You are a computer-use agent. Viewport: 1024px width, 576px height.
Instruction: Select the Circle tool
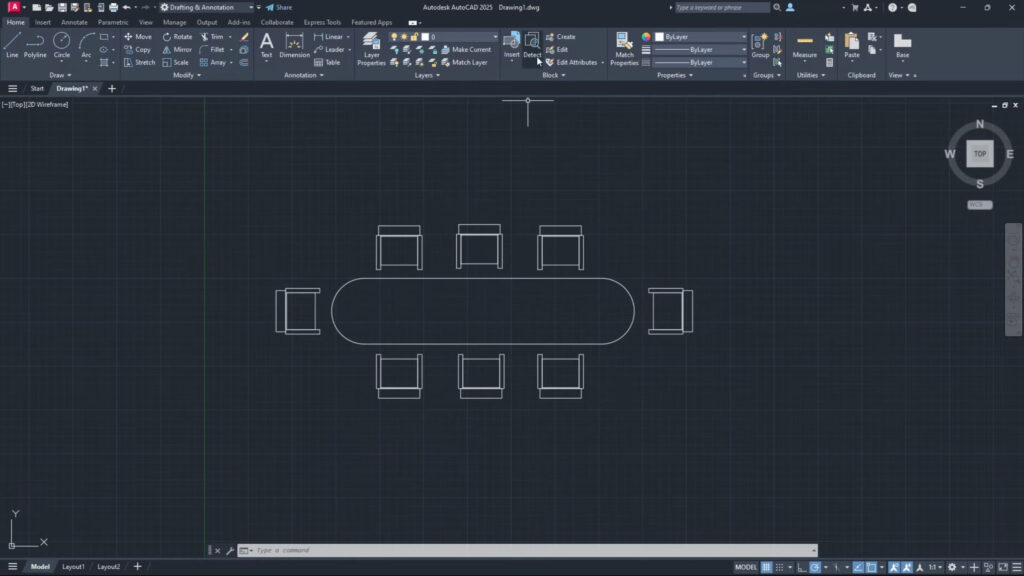[61, 45]
